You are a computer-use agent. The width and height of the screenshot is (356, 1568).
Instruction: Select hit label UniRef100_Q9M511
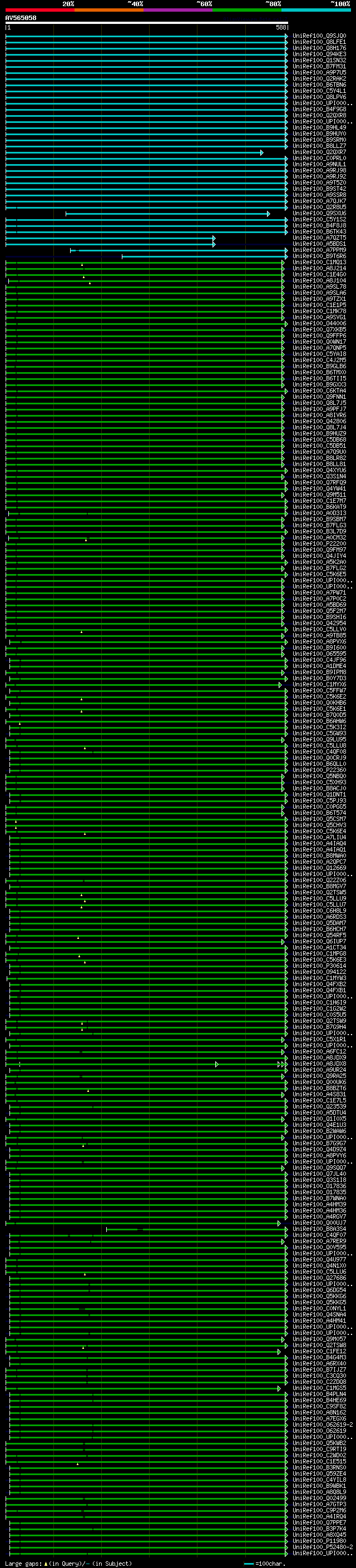pyautogui.click(x=319, y=494)
